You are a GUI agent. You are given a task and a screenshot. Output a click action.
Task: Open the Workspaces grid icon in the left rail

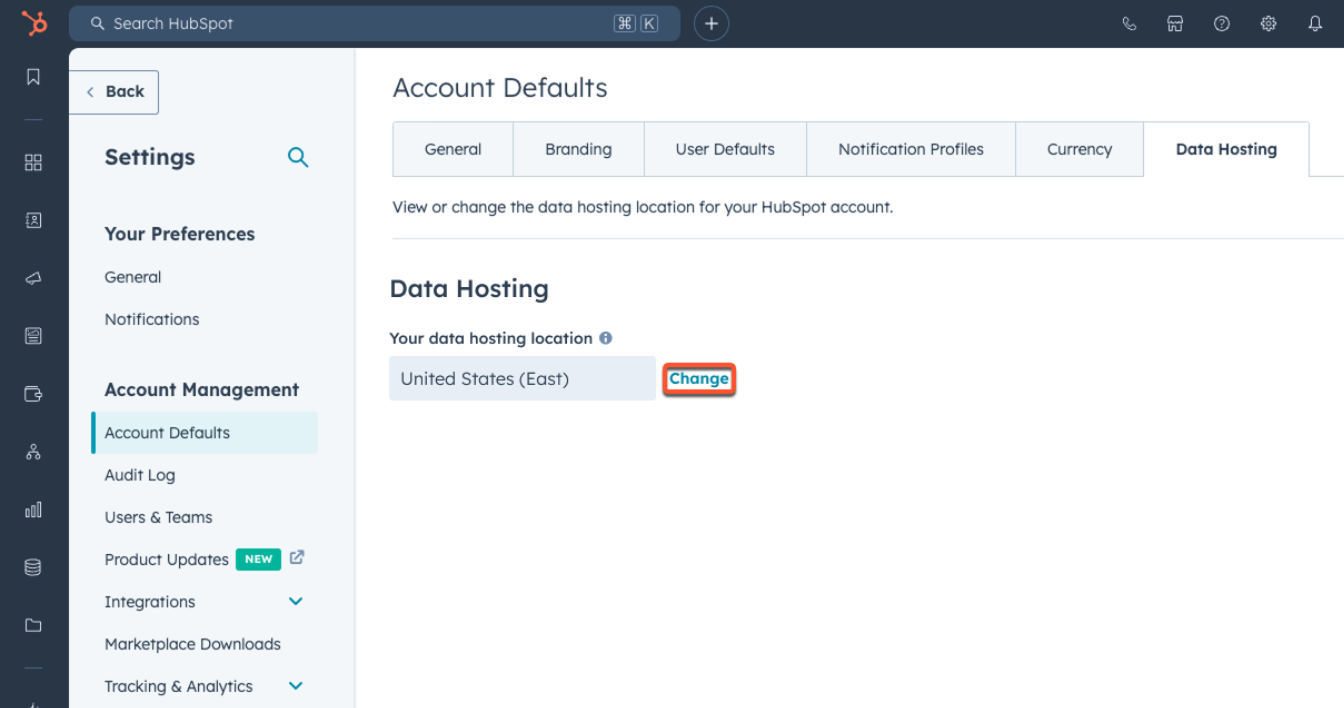tap(33, 162)
